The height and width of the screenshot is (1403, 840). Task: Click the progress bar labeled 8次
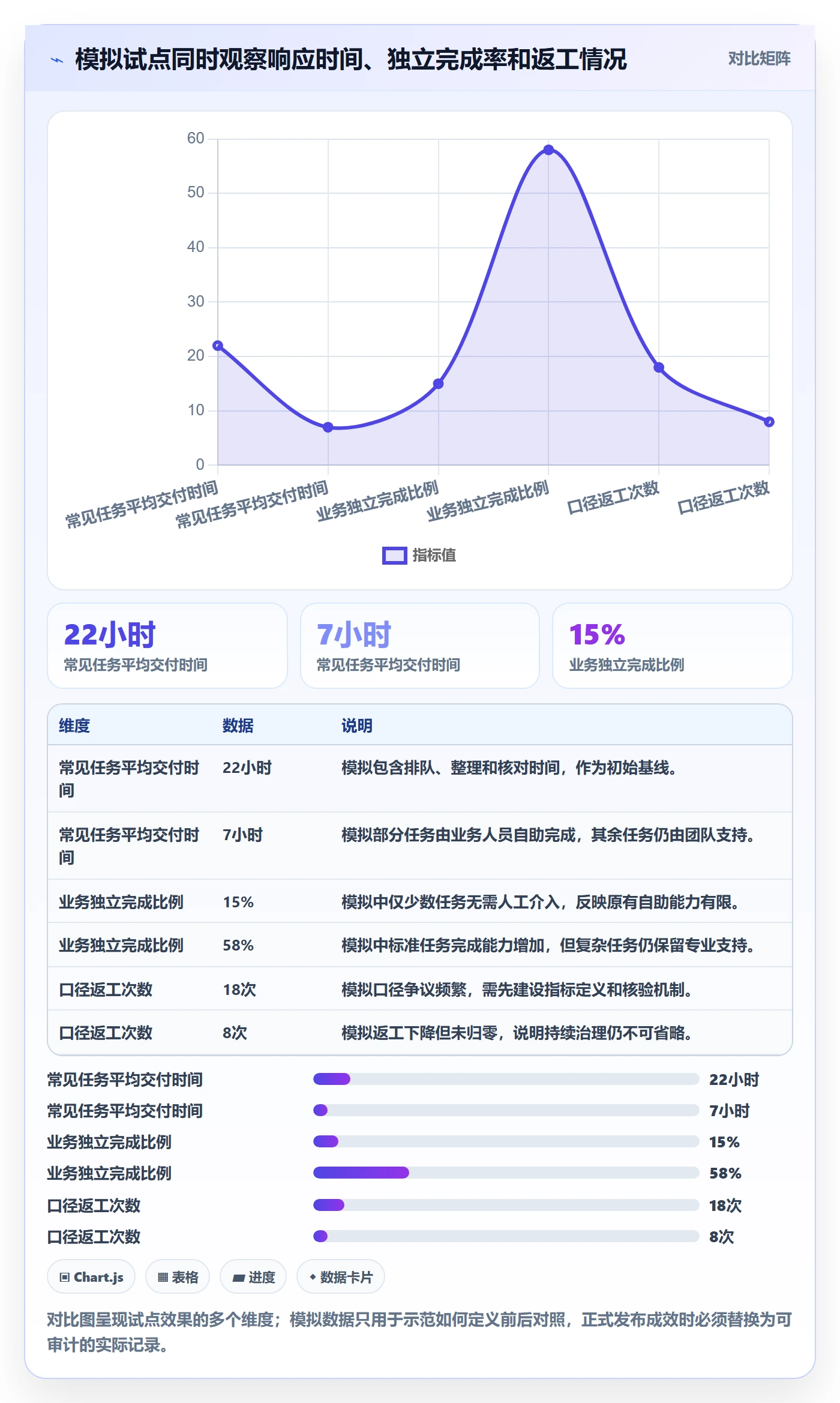pos(506,1236)
